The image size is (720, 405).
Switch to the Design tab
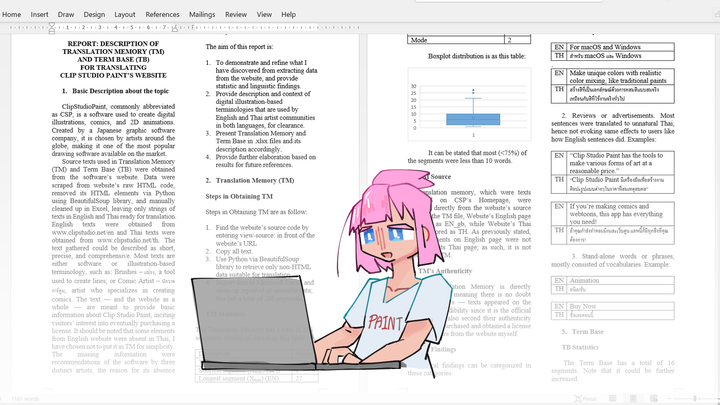[94, 14]
